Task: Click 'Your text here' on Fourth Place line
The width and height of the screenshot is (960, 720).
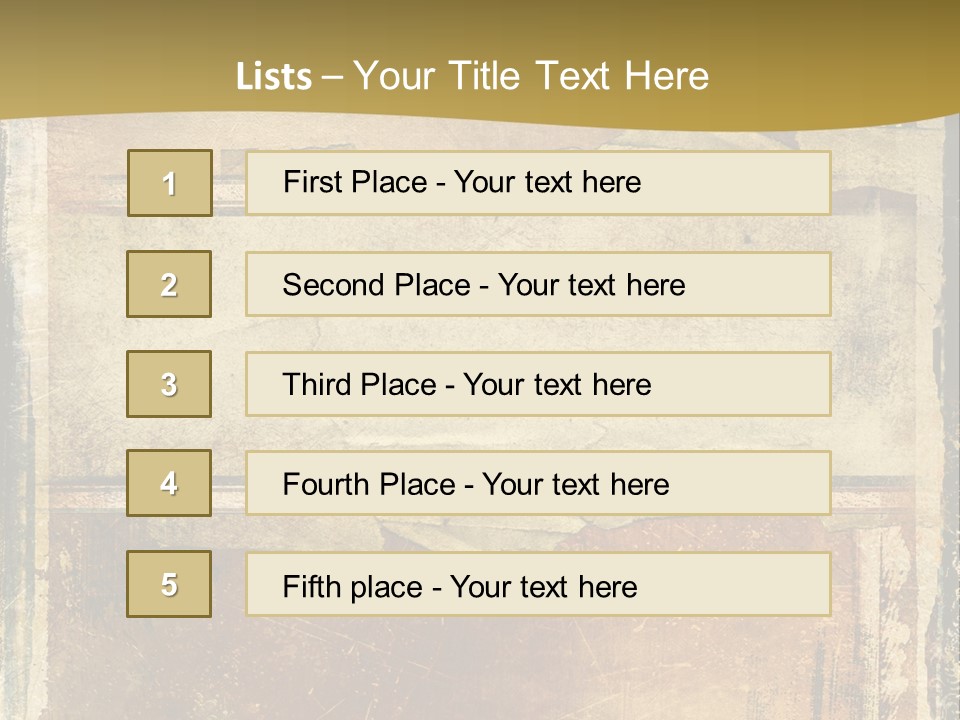Action: point(575,485)
